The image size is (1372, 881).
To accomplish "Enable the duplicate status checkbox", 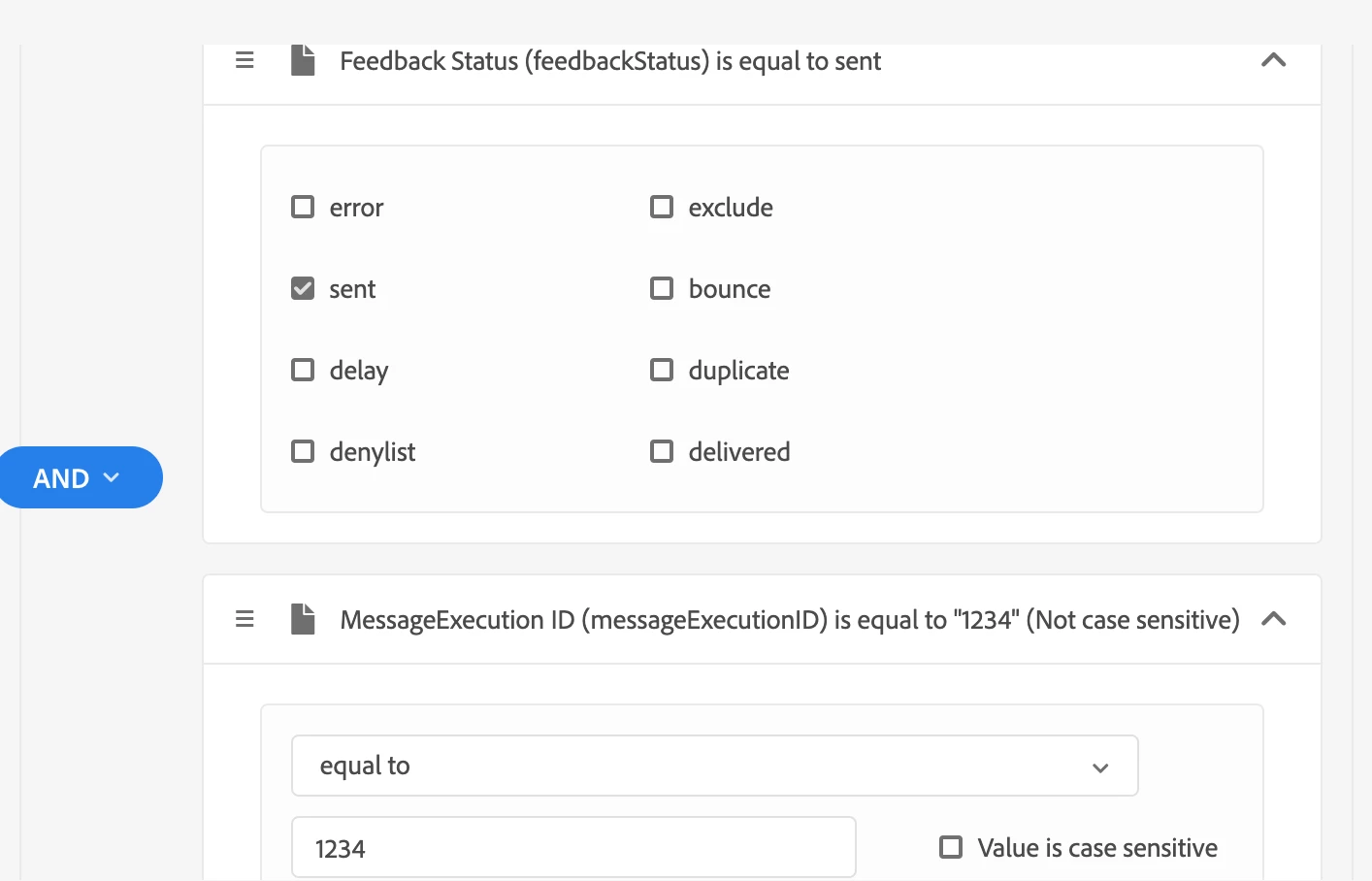I will (662, 370).
